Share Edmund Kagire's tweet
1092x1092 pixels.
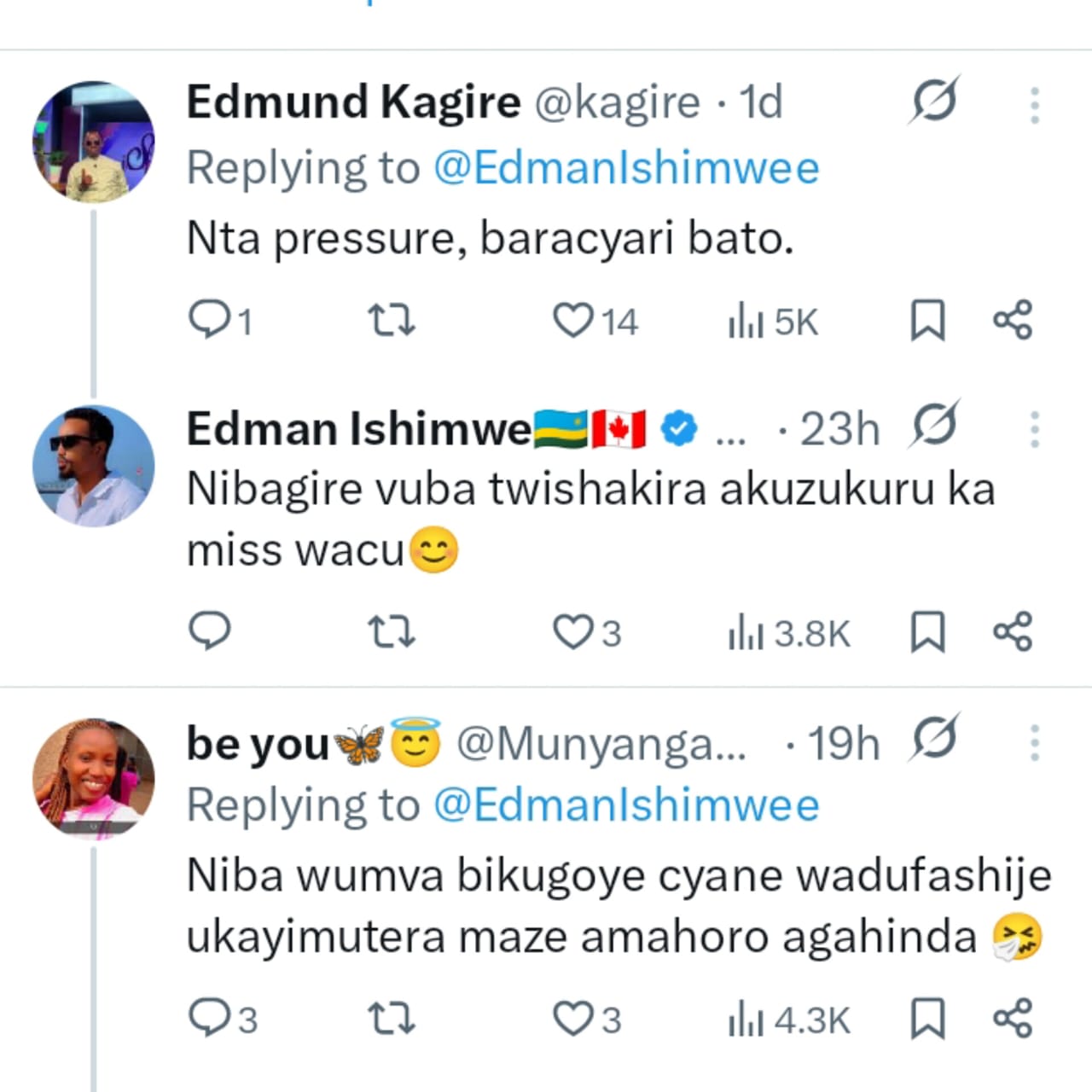click(1013, 320)
